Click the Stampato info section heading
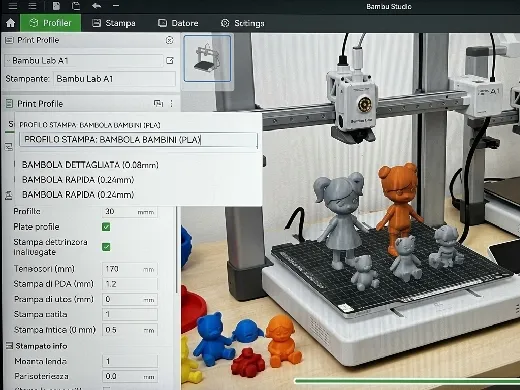This screenshot has width=520, height=390. (x=41, y=346)
